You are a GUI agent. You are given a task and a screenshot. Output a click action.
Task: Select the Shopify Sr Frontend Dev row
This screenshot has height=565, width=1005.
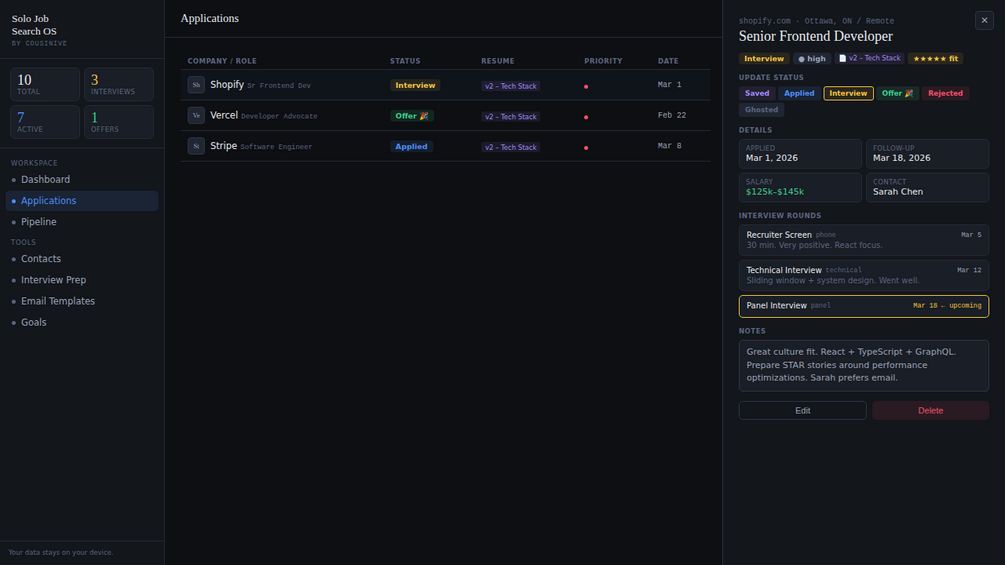445,85
